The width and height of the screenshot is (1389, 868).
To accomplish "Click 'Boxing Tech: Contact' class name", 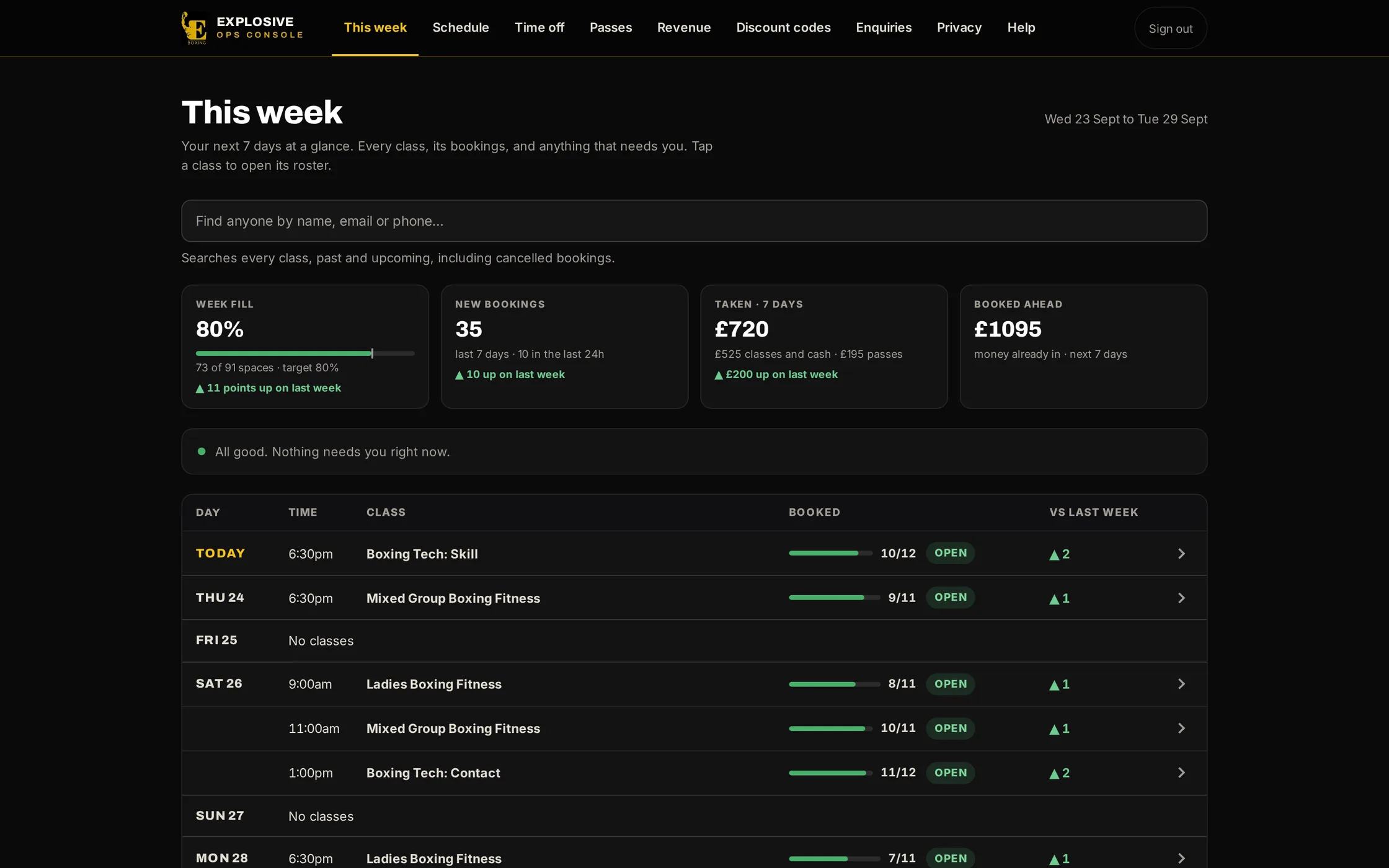I will tap(433, 773).
